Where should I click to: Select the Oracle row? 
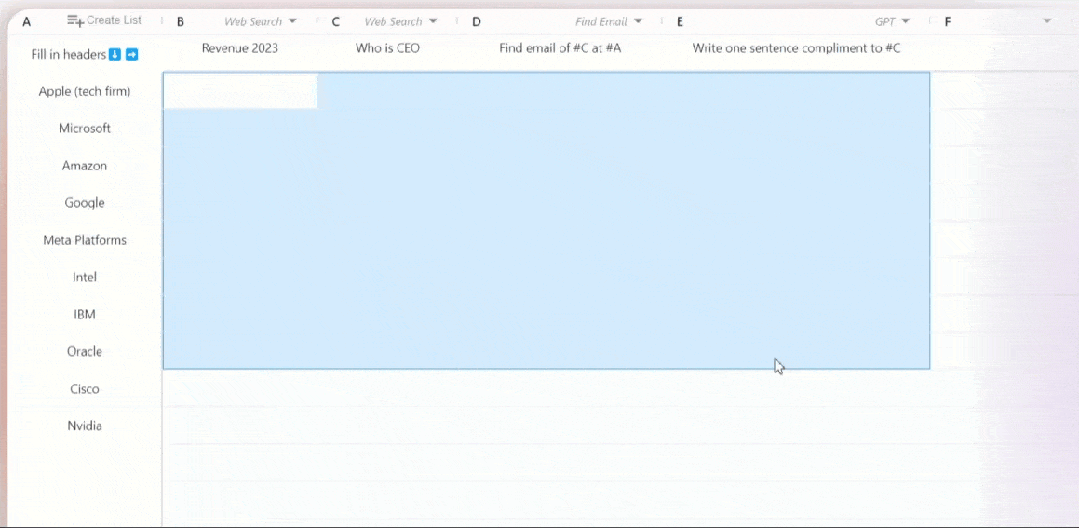tap(85, 351)
